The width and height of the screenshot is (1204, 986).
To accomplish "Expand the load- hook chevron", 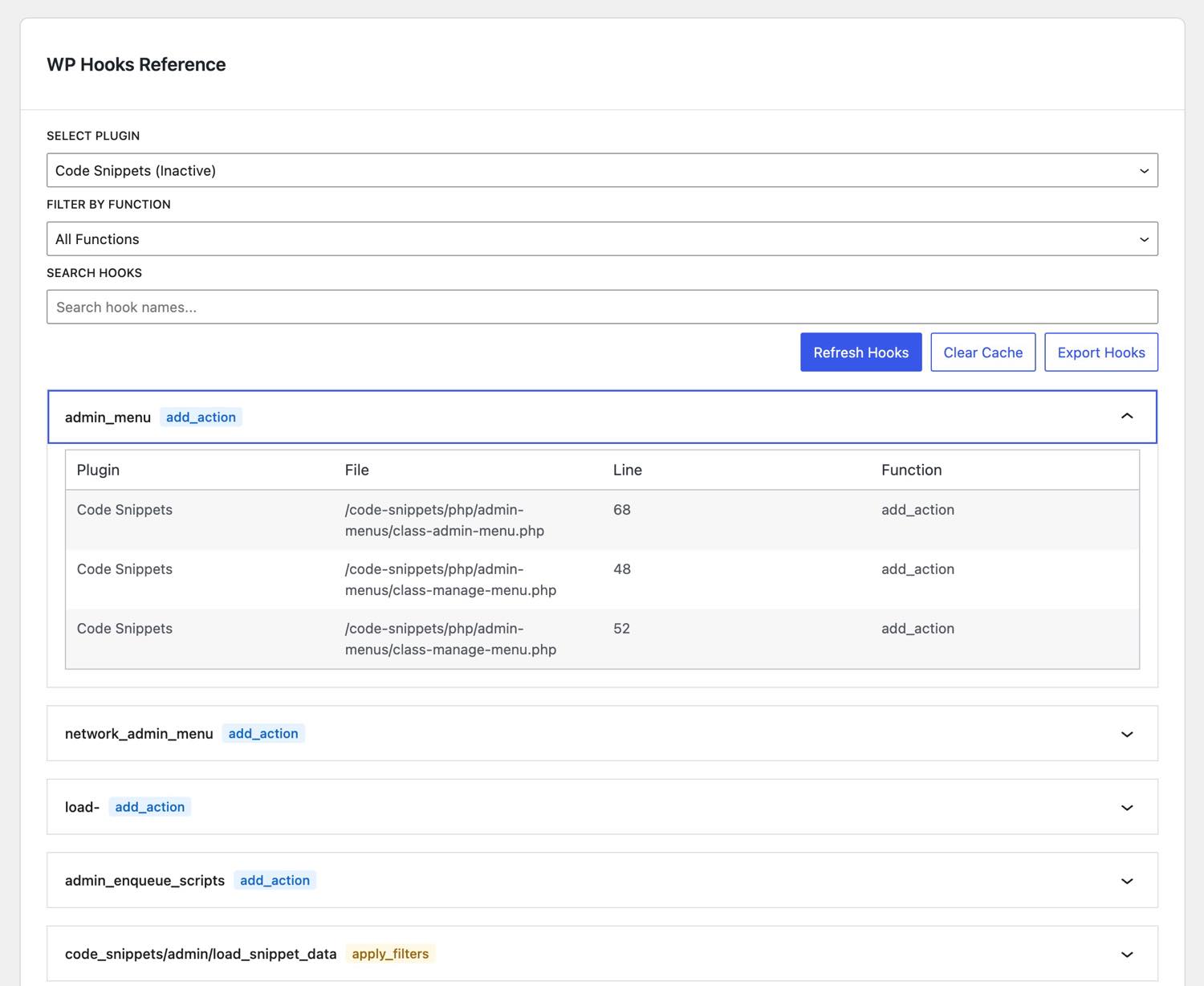I will 1127,808.
